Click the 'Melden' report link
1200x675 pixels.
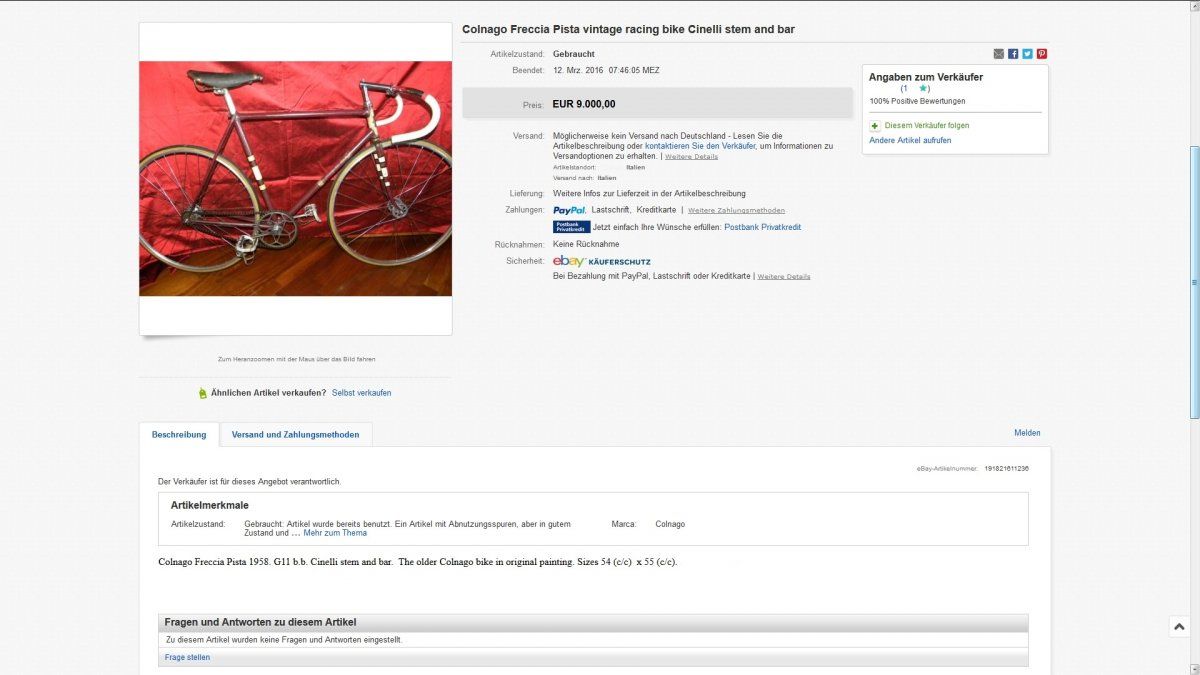click(x=1027, y=433)
